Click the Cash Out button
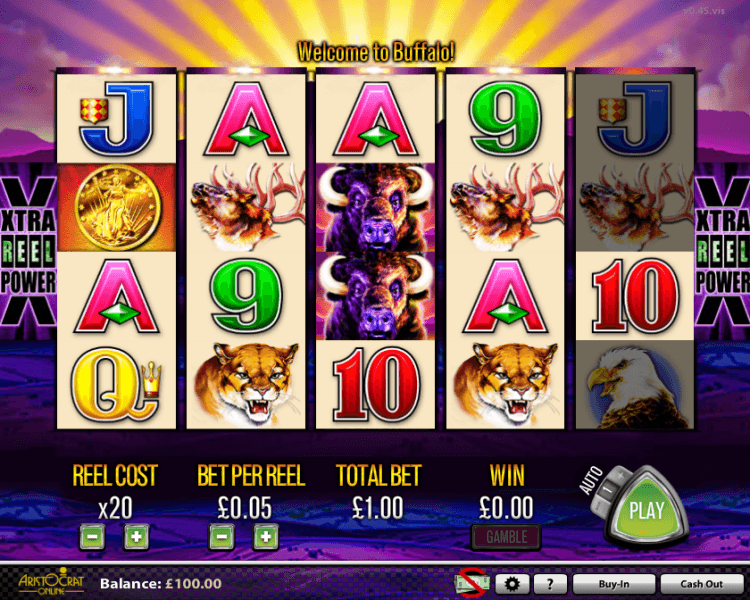Image resolution: width=750 pixels, height=600 pixels. pos(702,584)
